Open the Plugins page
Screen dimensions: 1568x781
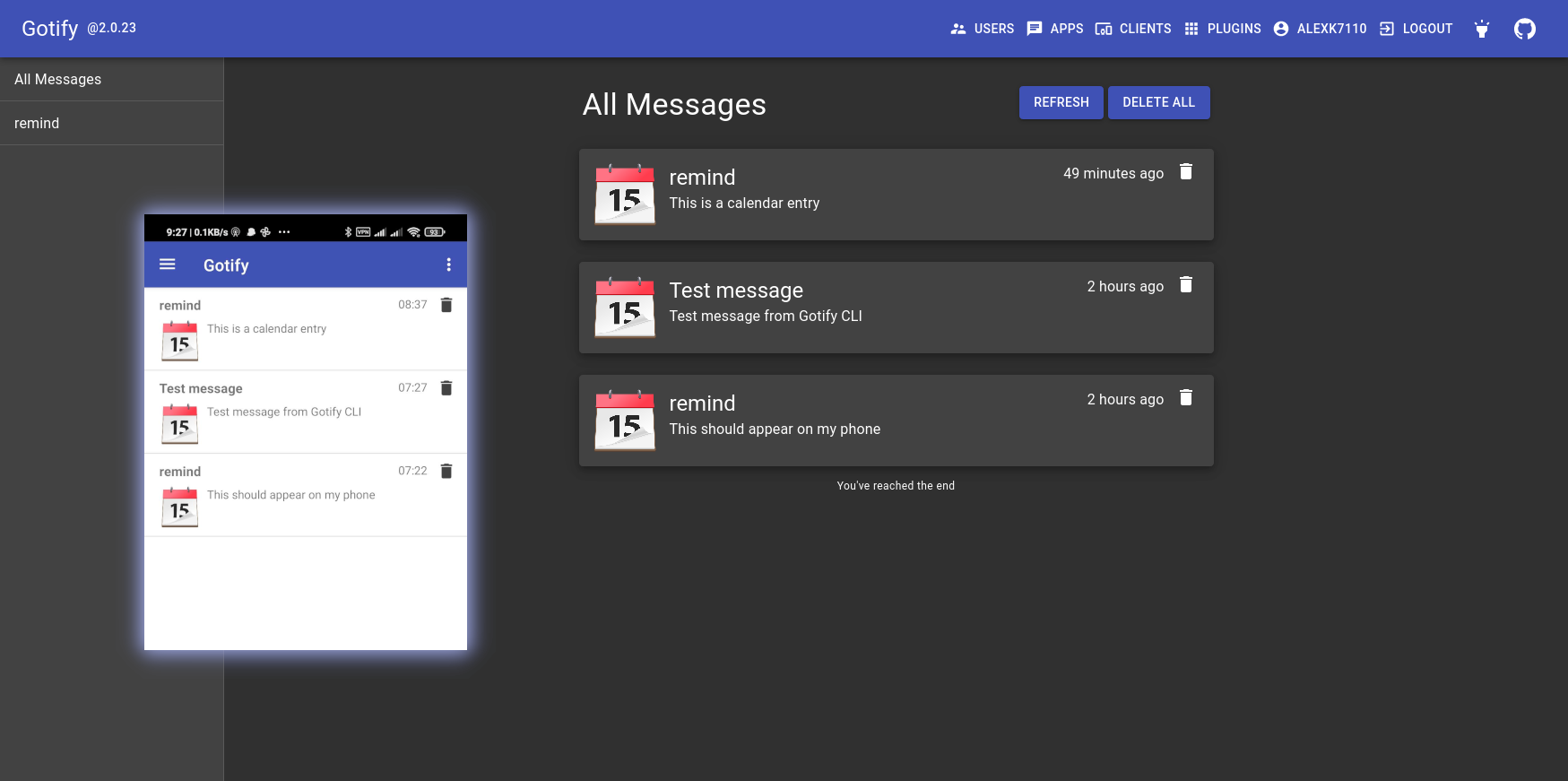click(1223, 29)
